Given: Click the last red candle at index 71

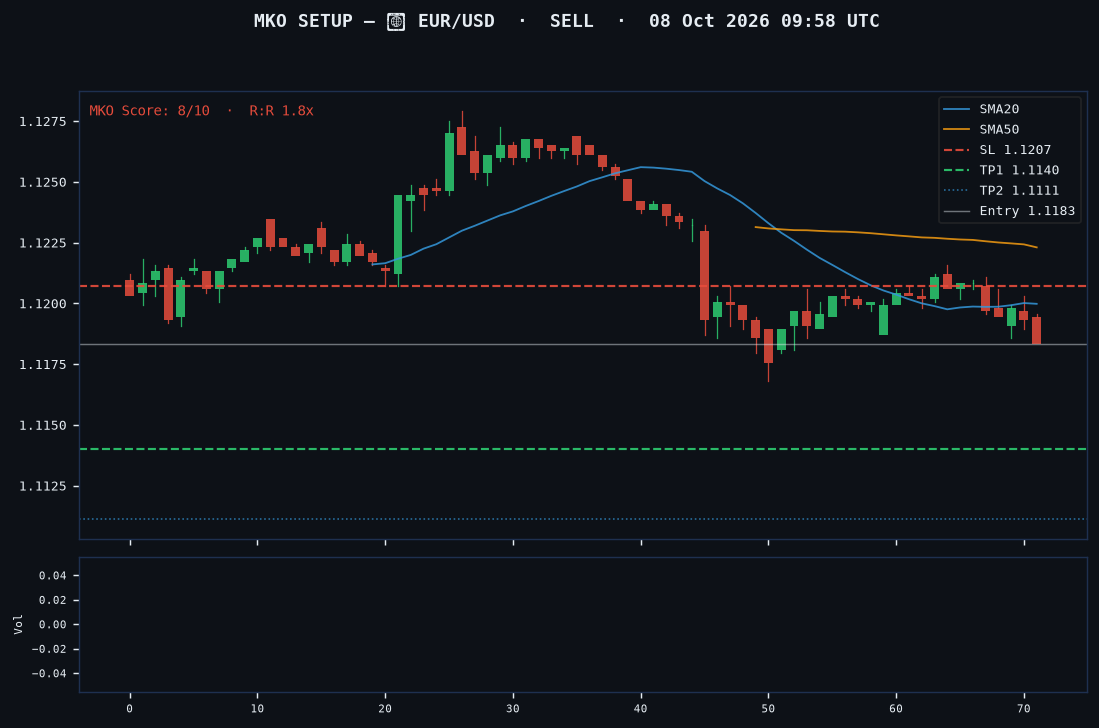Looking at the screenshot, I should pos(1037,330).
